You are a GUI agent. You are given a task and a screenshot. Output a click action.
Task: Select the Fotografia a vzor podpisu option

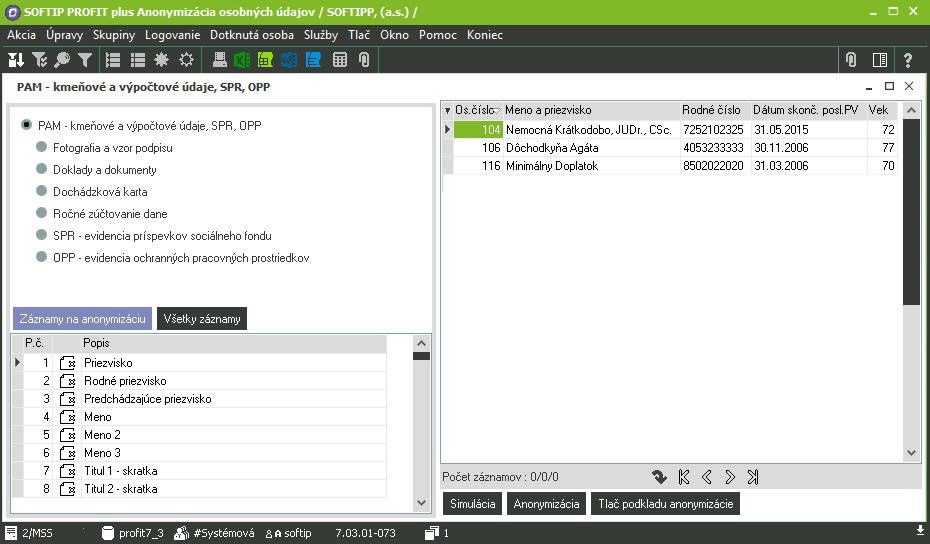[x=42, y=148]
